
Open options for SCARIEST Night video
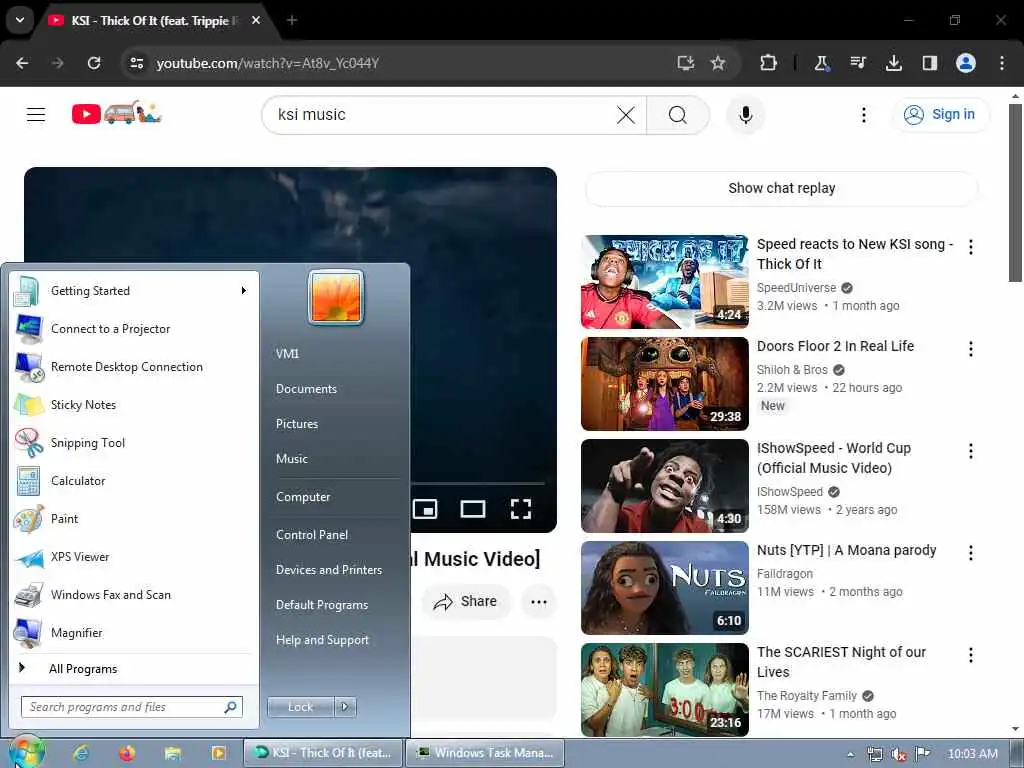coord(970,655)
